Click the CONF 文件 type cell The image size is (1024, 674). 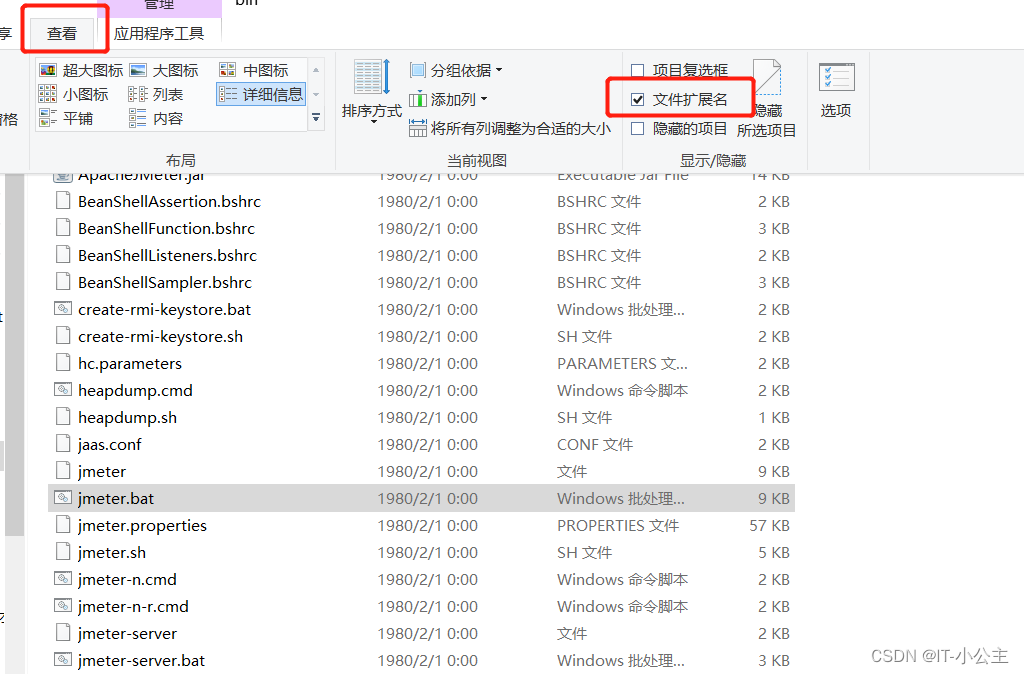coord(594,445)
